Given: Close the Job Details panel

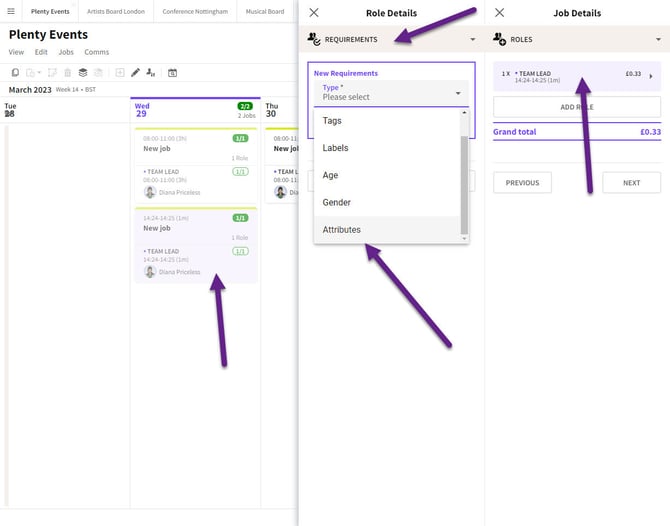Looking at the screenshot, I should point(500,13).
